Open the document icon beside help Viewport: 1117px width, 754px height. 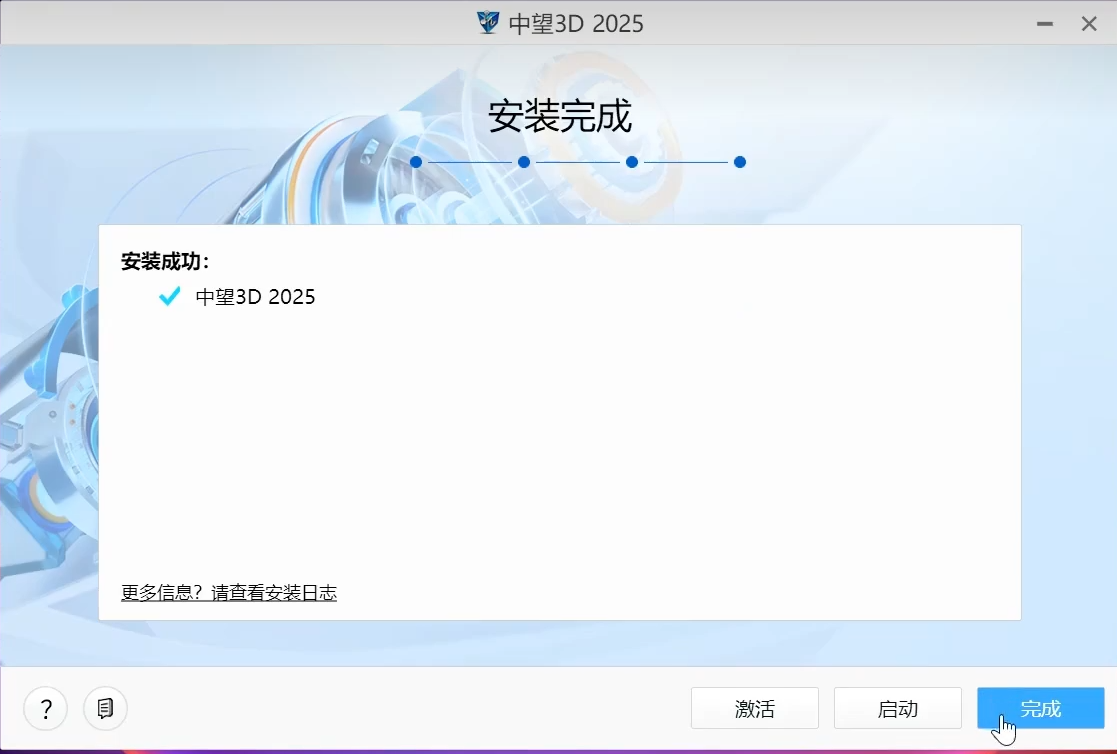105,708
